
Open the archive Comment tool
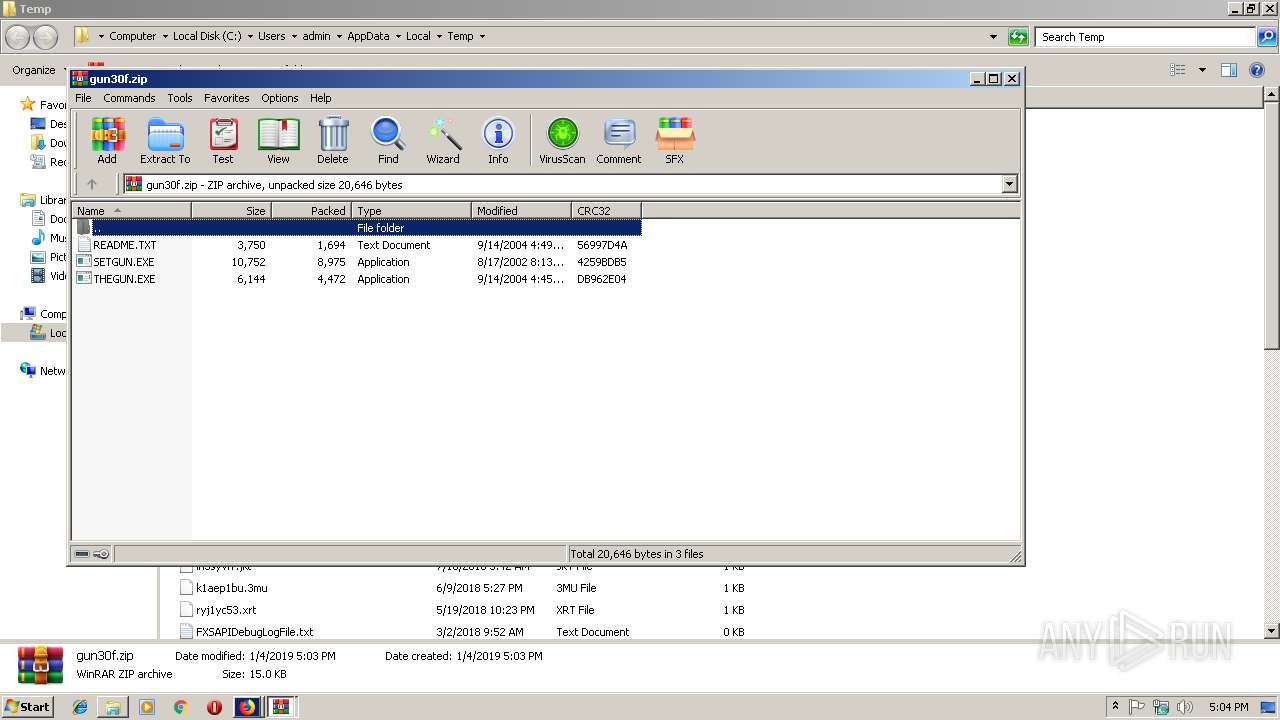tap(619, 140)
